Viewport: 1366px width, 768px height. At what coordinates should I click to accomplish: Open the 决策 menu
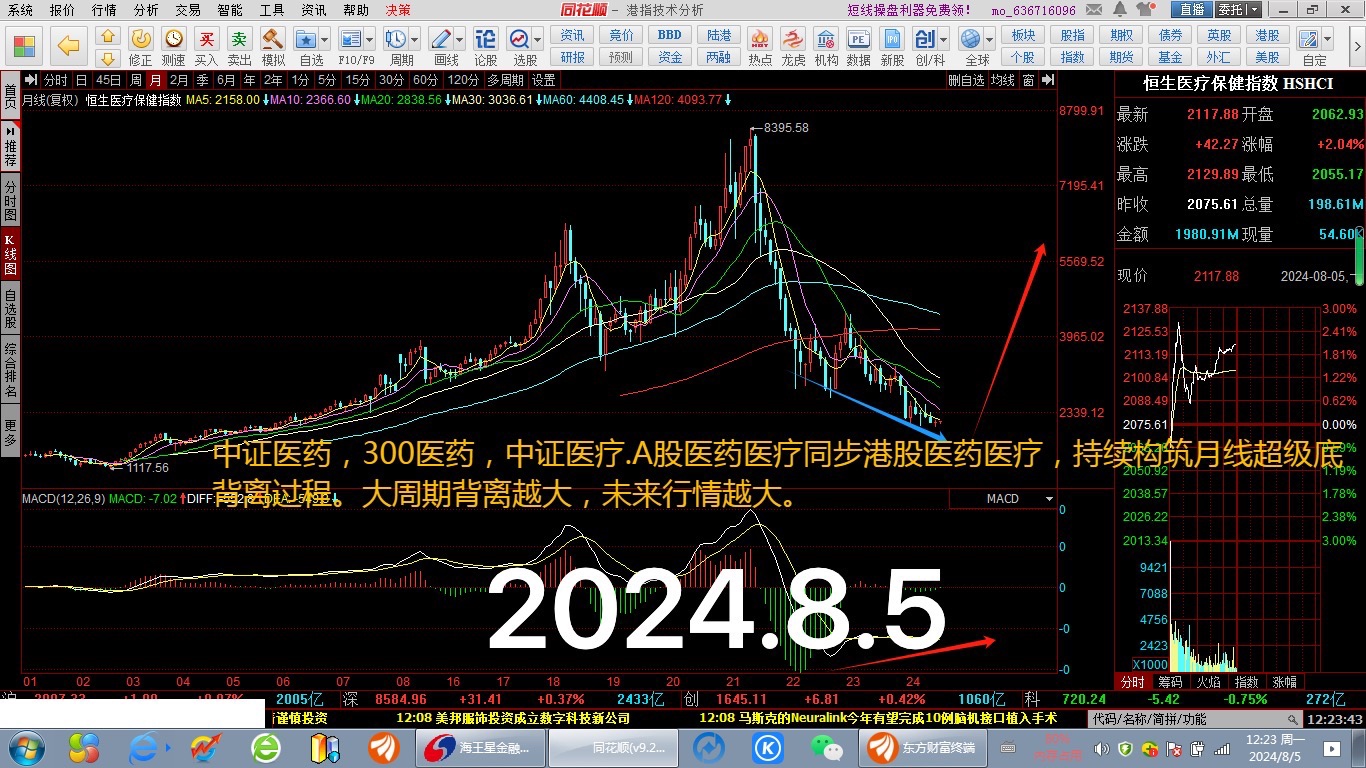(x=398, y=10)
